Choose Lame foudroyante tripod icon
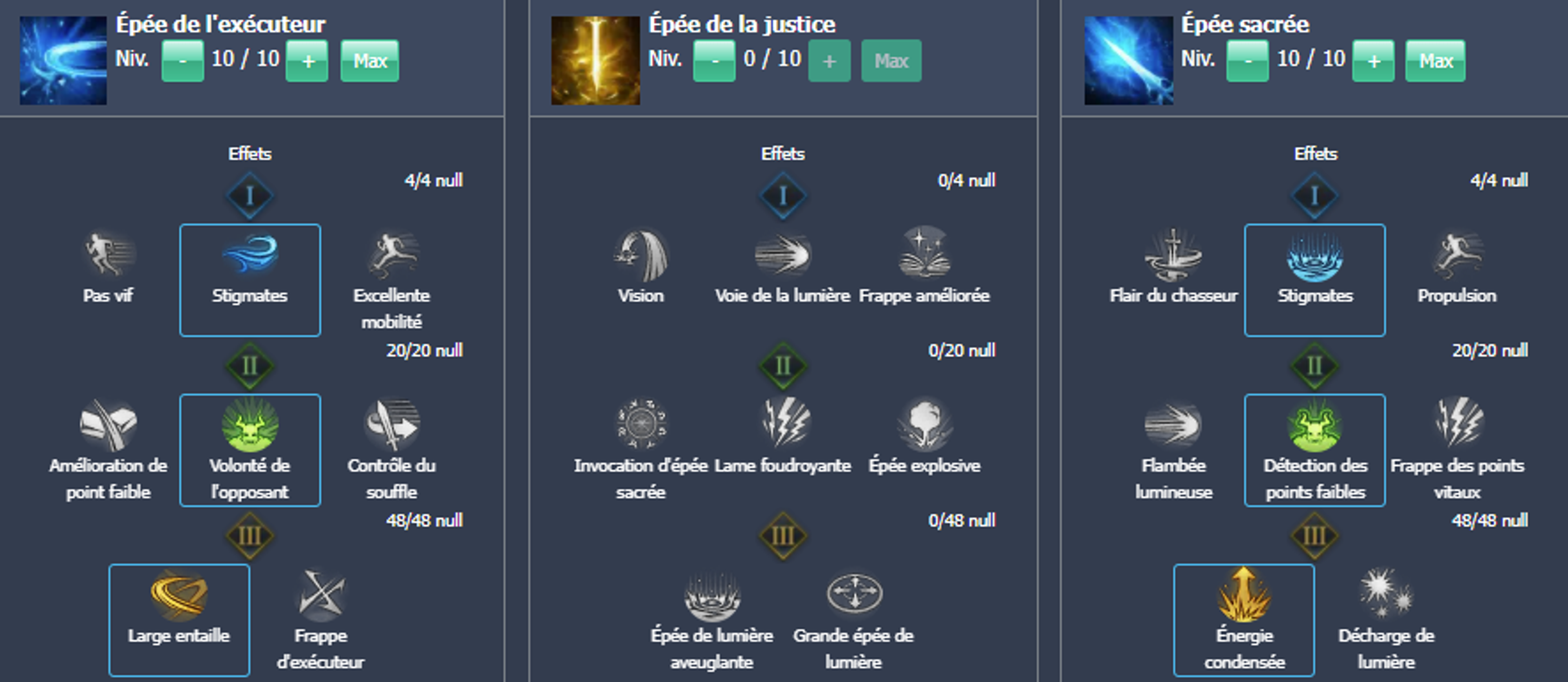This screenshot has width=1568, height=682. pyautogui.click(x=783, y=423)
